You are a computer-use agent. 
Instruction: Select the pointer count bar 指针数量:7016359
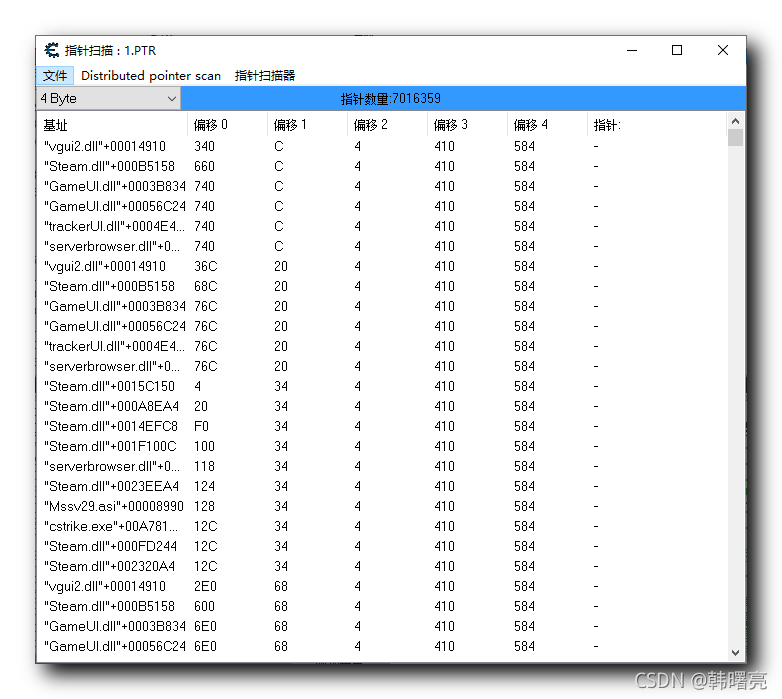(x=463, y=98)
